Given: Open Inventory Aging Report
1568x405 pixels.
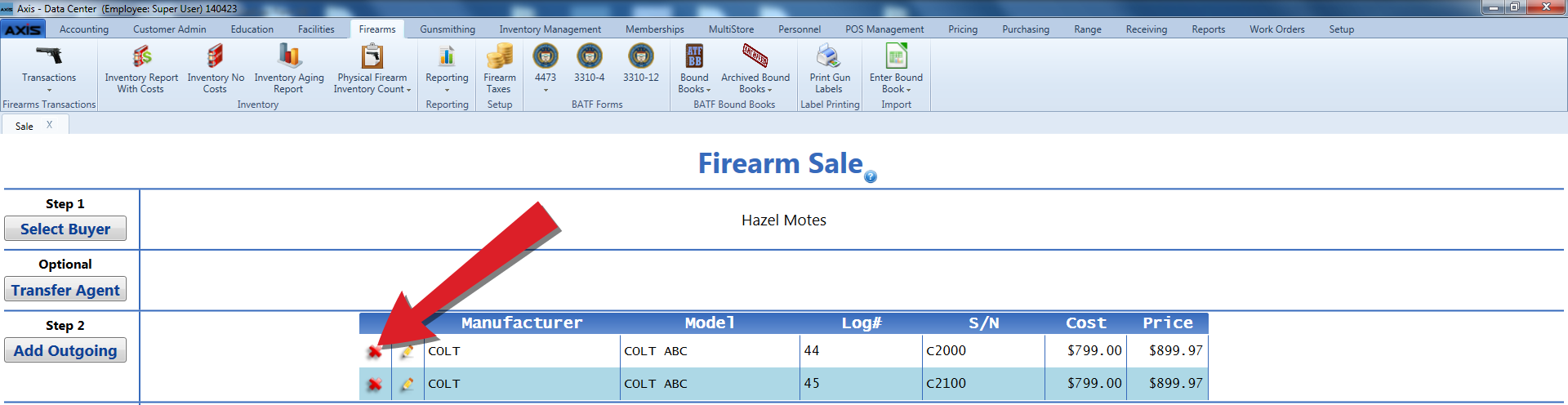Looking at the screenshot, I should point(289,69).
